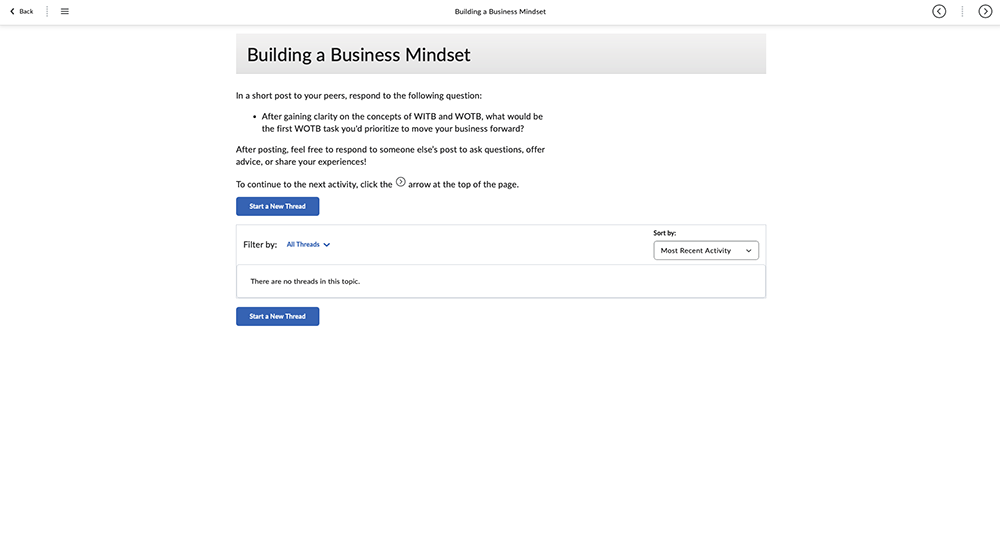Click the top bar title Building a Business Mindset

pos(500,11)
